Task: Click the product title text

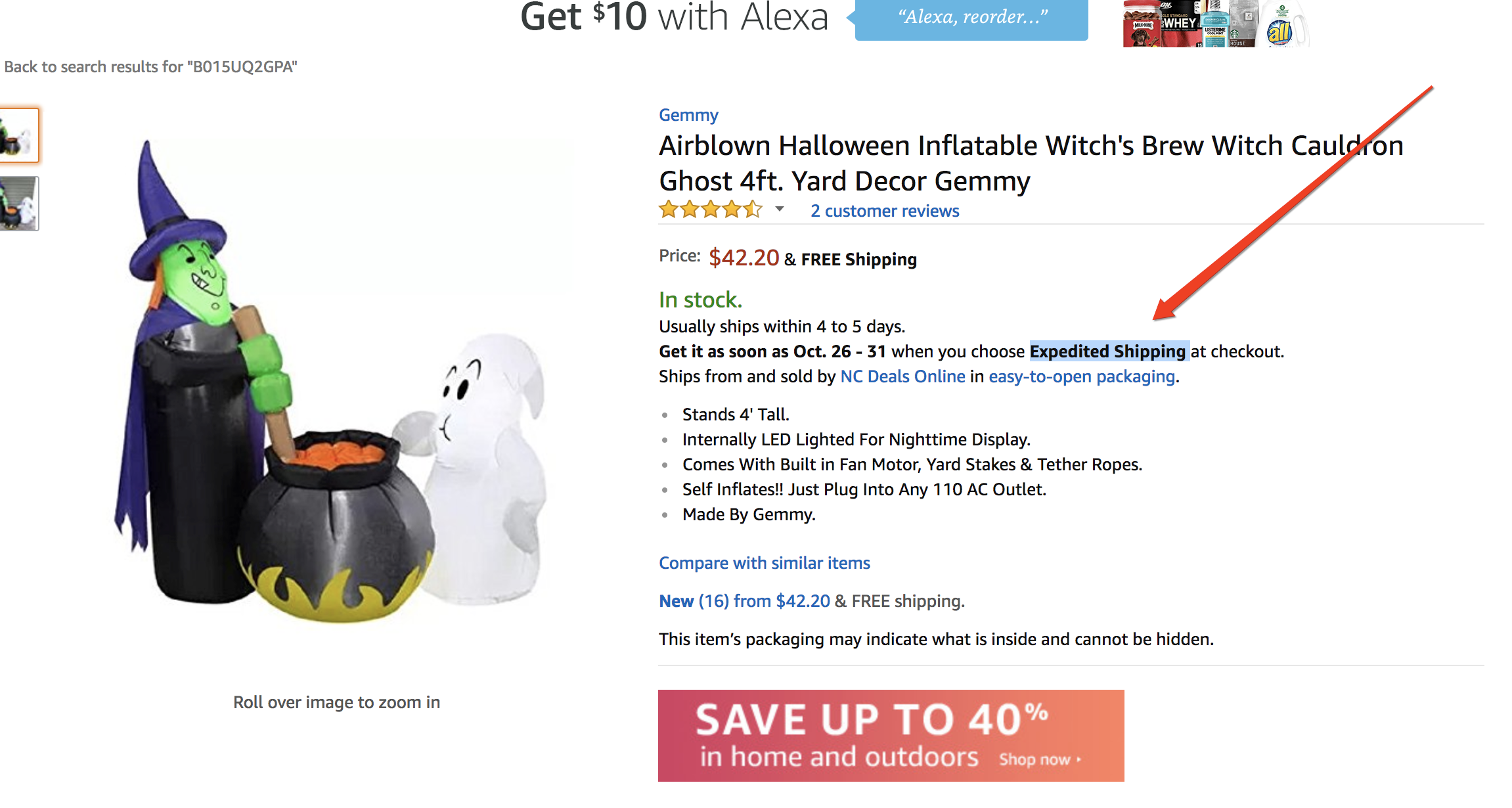Action: pyautogui.click(x=1031, y=163)
